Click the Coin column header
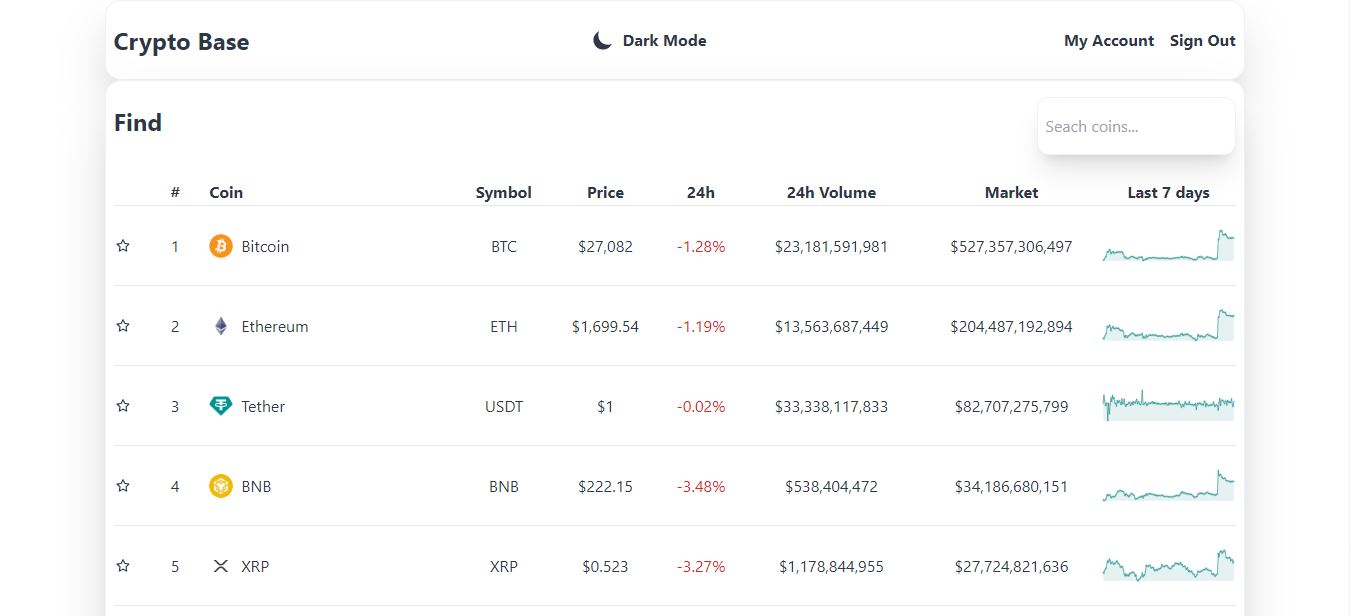 point(226,192)
